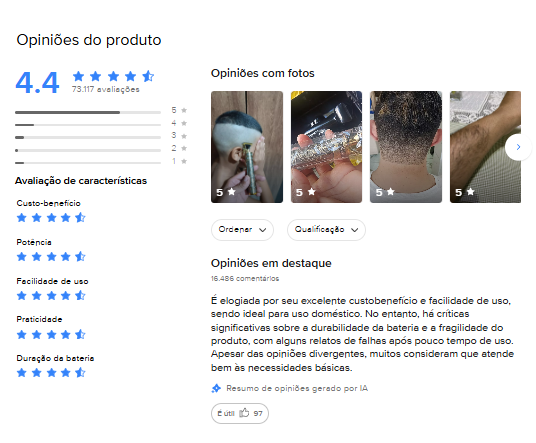Click the Potência rating stars
Screen dimensions: 536x443
click(x=51, y=256)
